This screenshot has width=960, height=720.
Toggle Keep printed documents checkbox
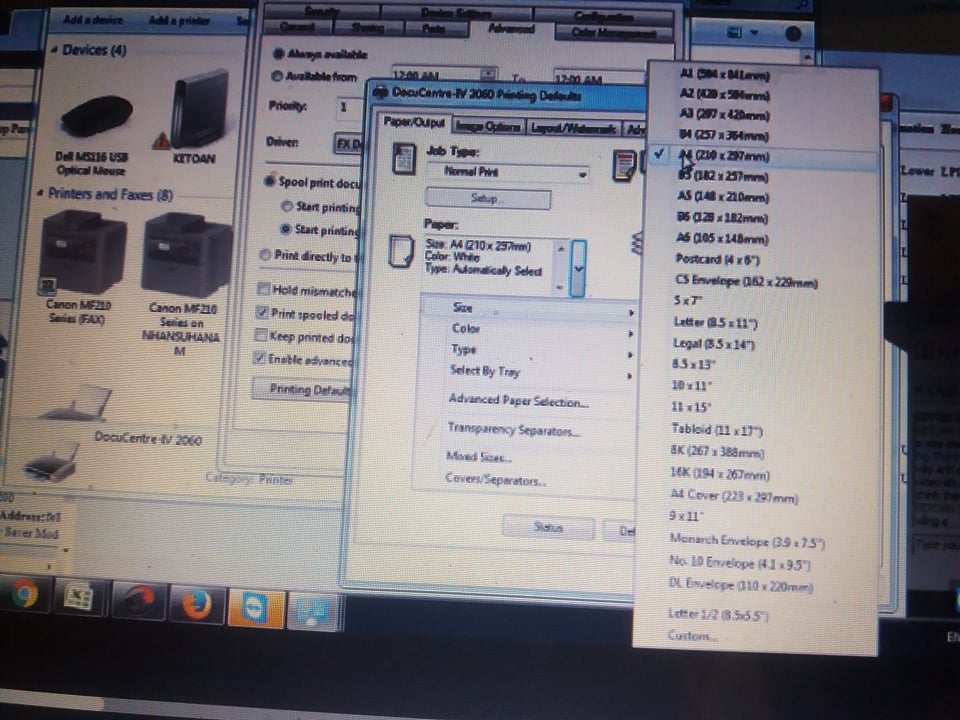pos(262,336)
